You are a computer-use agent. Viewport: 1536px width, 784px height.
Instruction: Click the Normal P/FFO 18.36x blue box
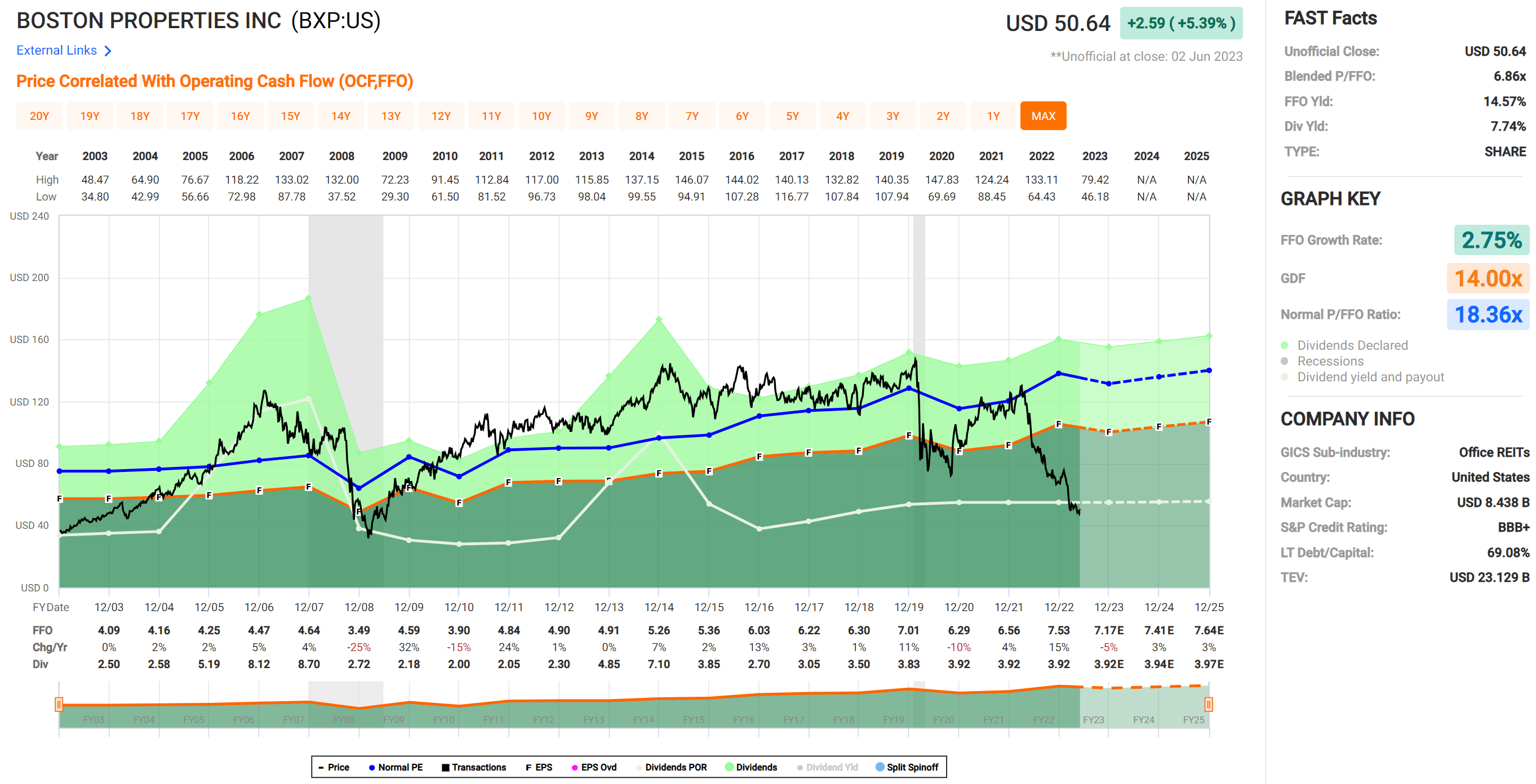point(1488,314)
